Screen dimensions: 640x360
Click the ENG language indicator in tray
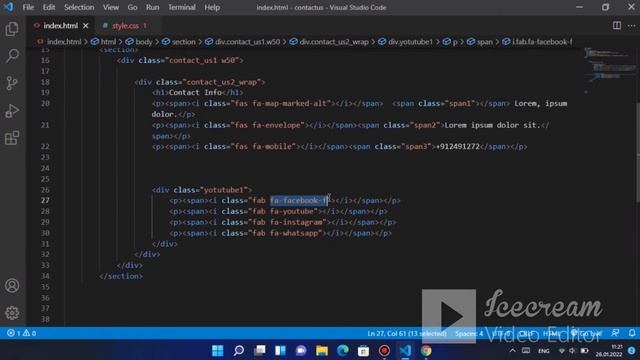point(543,351)
